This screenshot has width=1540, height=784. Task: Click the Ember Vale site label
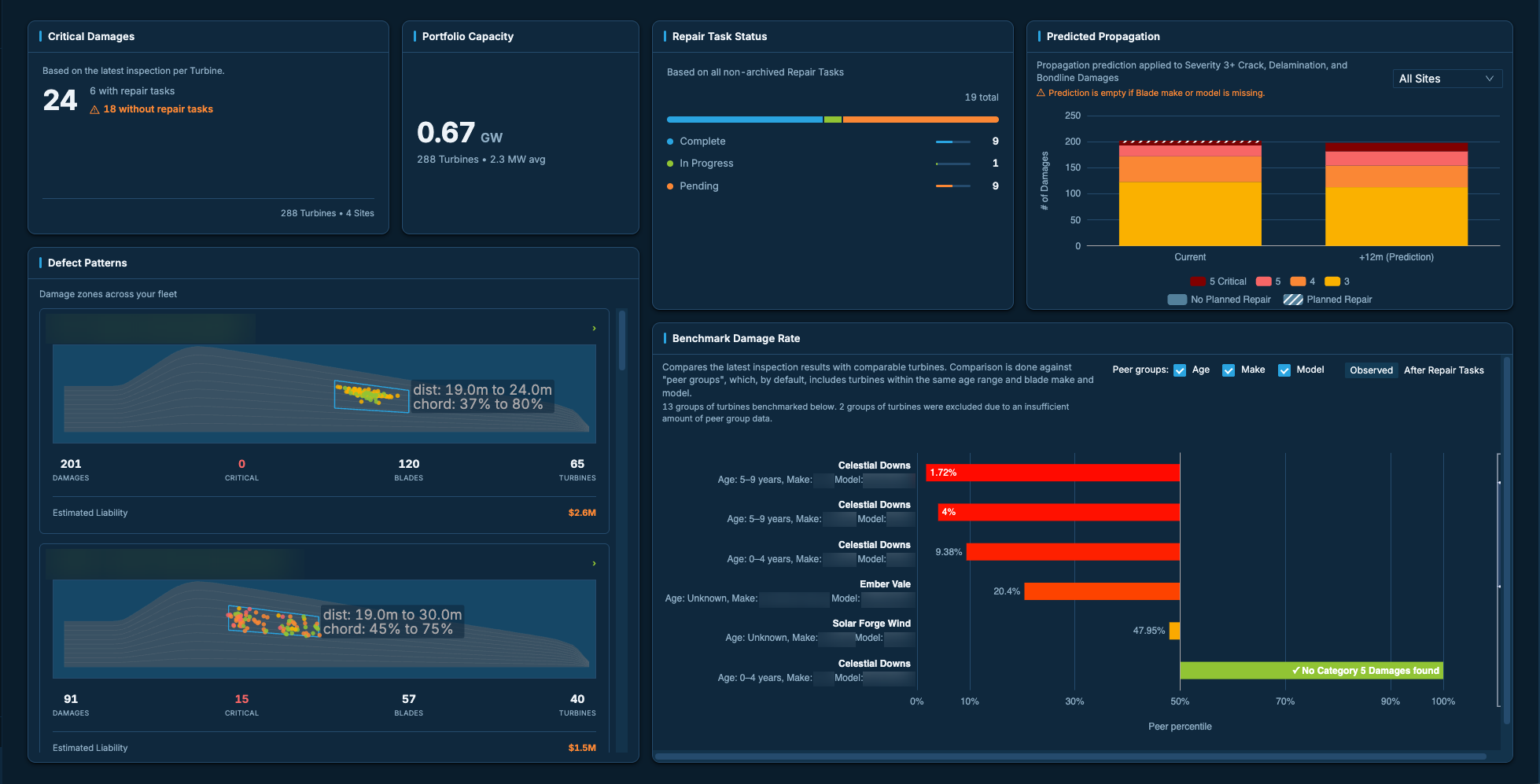coord(885,584)
